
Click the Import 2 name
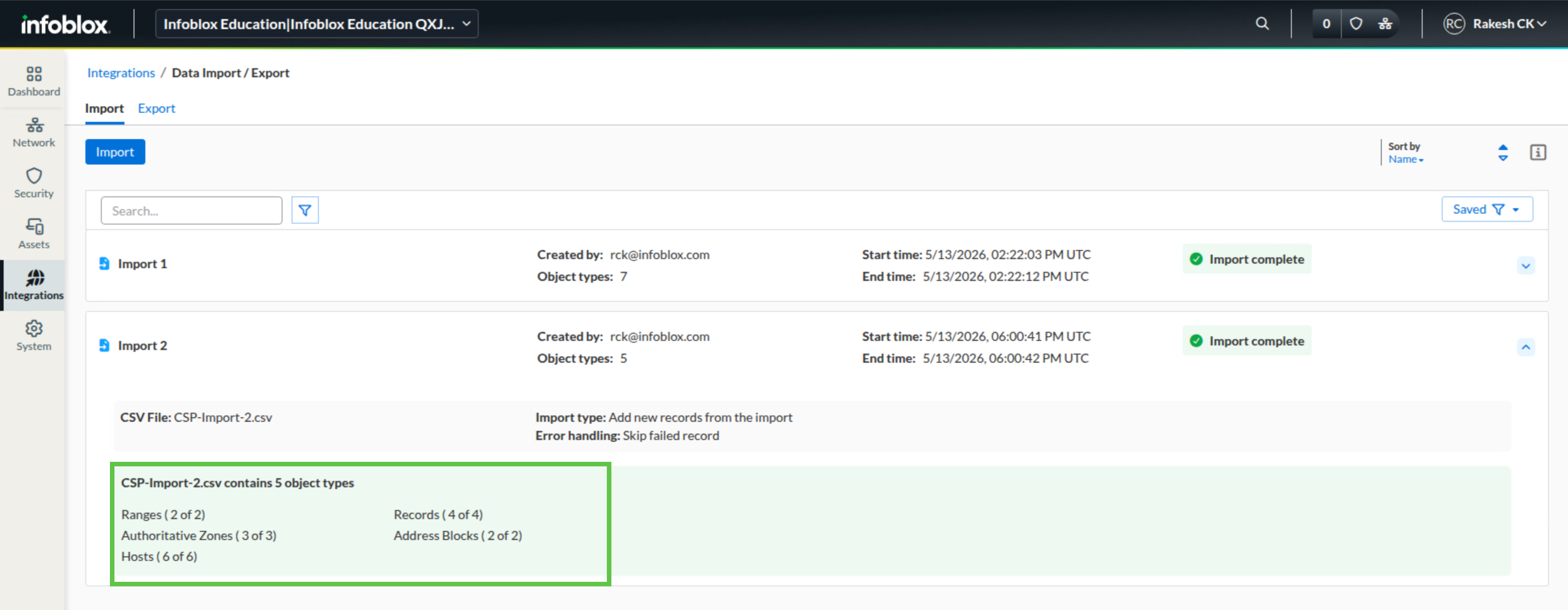coord(143,345)
